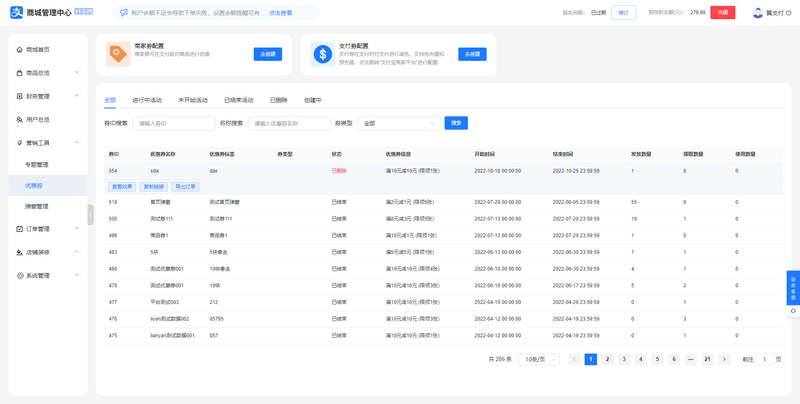Viewport: 800px width, 404px height.
Task: Click the pagination ellipsis button
Action: tap(690, 359)
